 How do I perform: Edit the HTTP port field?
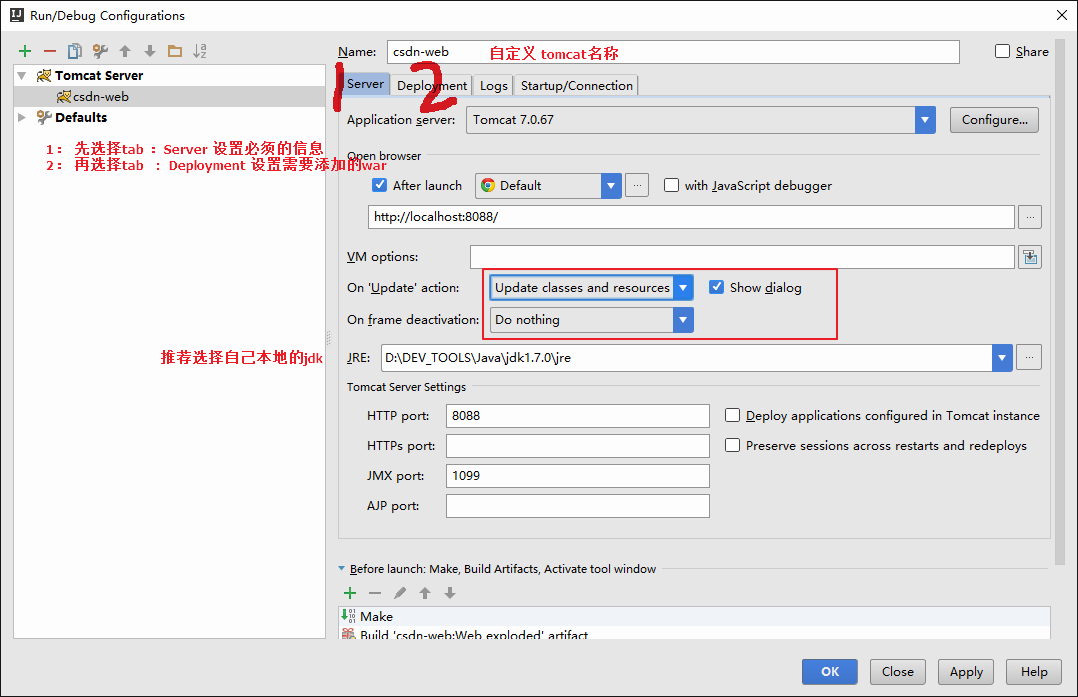click(578, 416)
